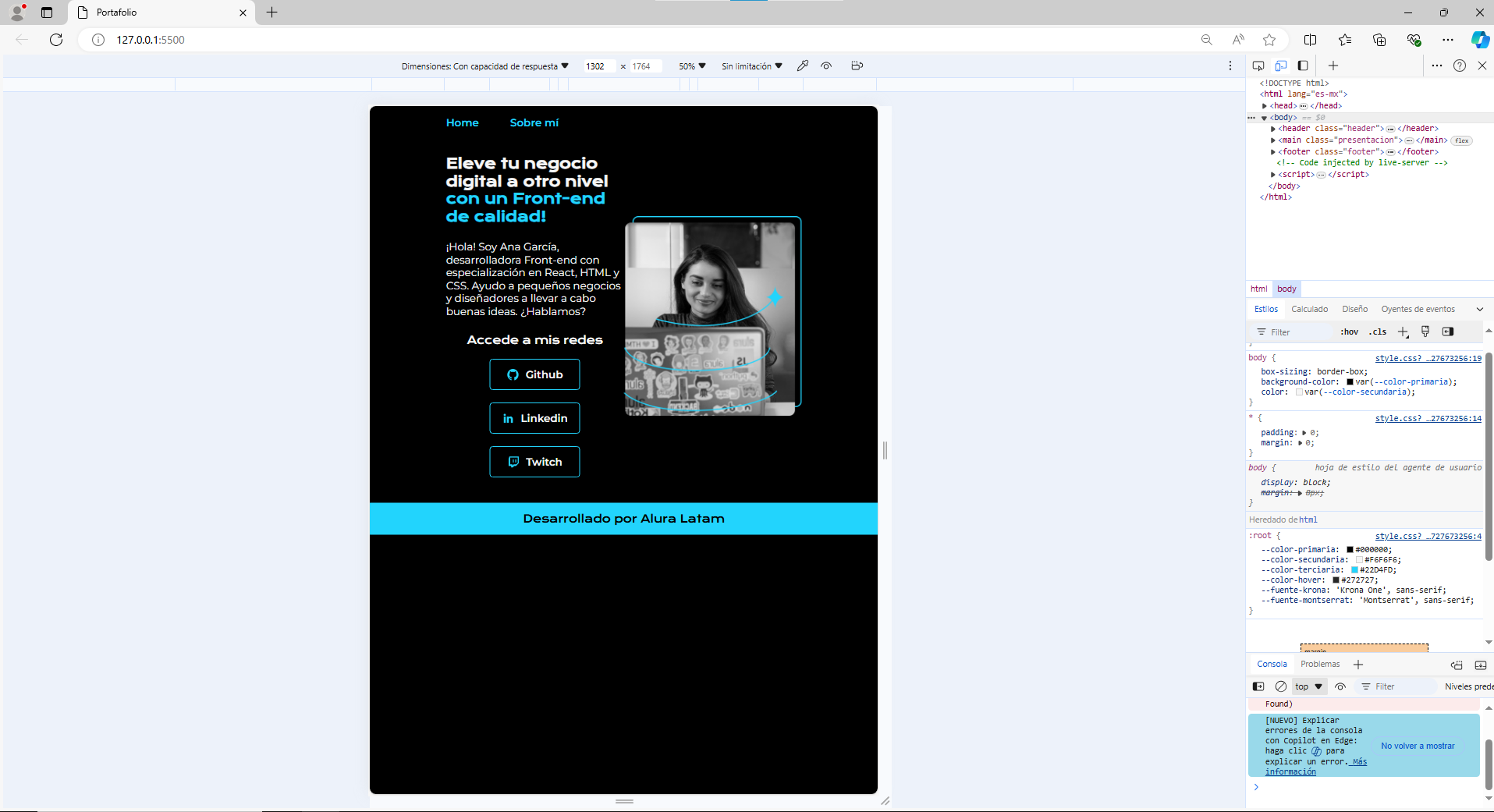Open collections icon in browser toolbar
This screenshot has height=812, width=1494.
(x=1379, y=40)
